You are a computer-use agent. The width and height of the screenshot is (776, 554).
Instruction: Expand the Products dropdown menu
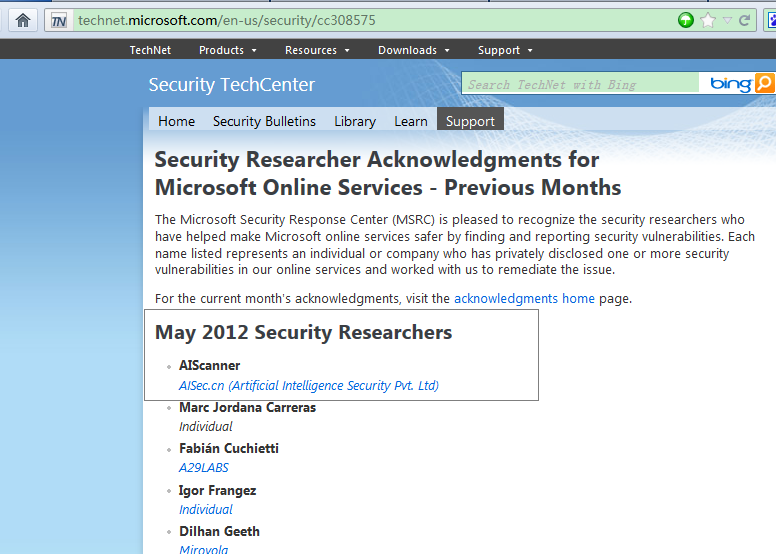pos(228,50)
